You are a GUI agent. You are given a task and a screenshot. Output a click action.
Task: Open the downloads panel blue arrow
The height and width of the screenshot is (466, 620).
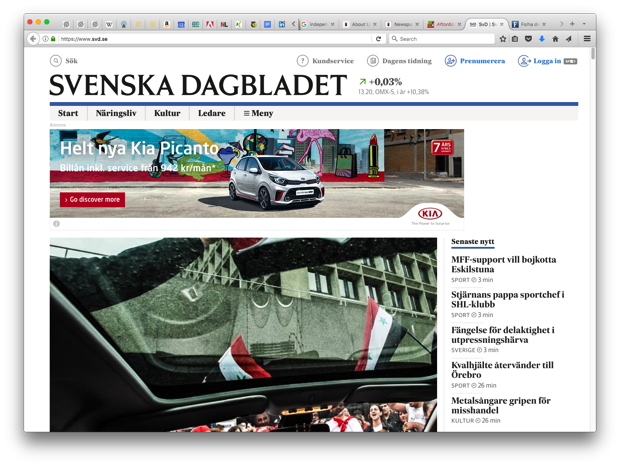[542, 39]
